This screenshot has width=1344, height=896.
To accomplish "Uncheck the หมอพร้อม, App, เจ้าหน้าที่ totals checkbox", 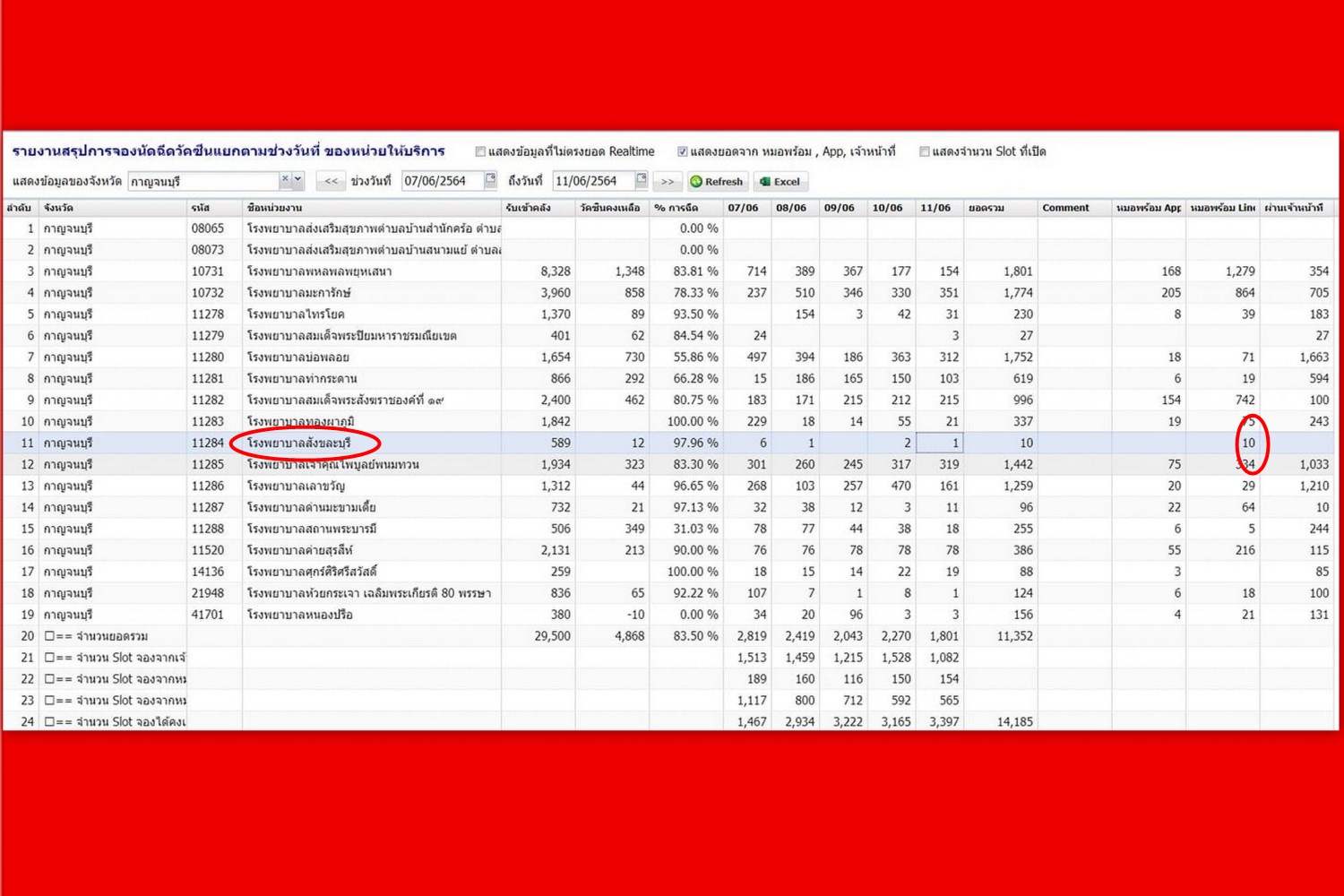I will tap(682, 151).
